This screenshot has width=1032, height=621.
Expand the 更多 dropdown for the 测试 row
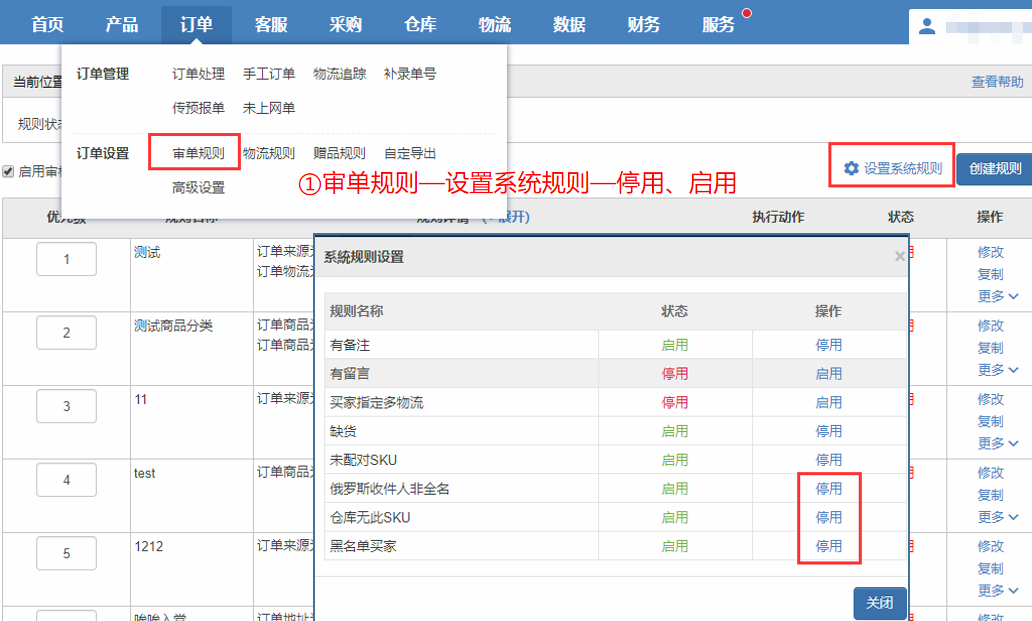(x=997, y=296)
